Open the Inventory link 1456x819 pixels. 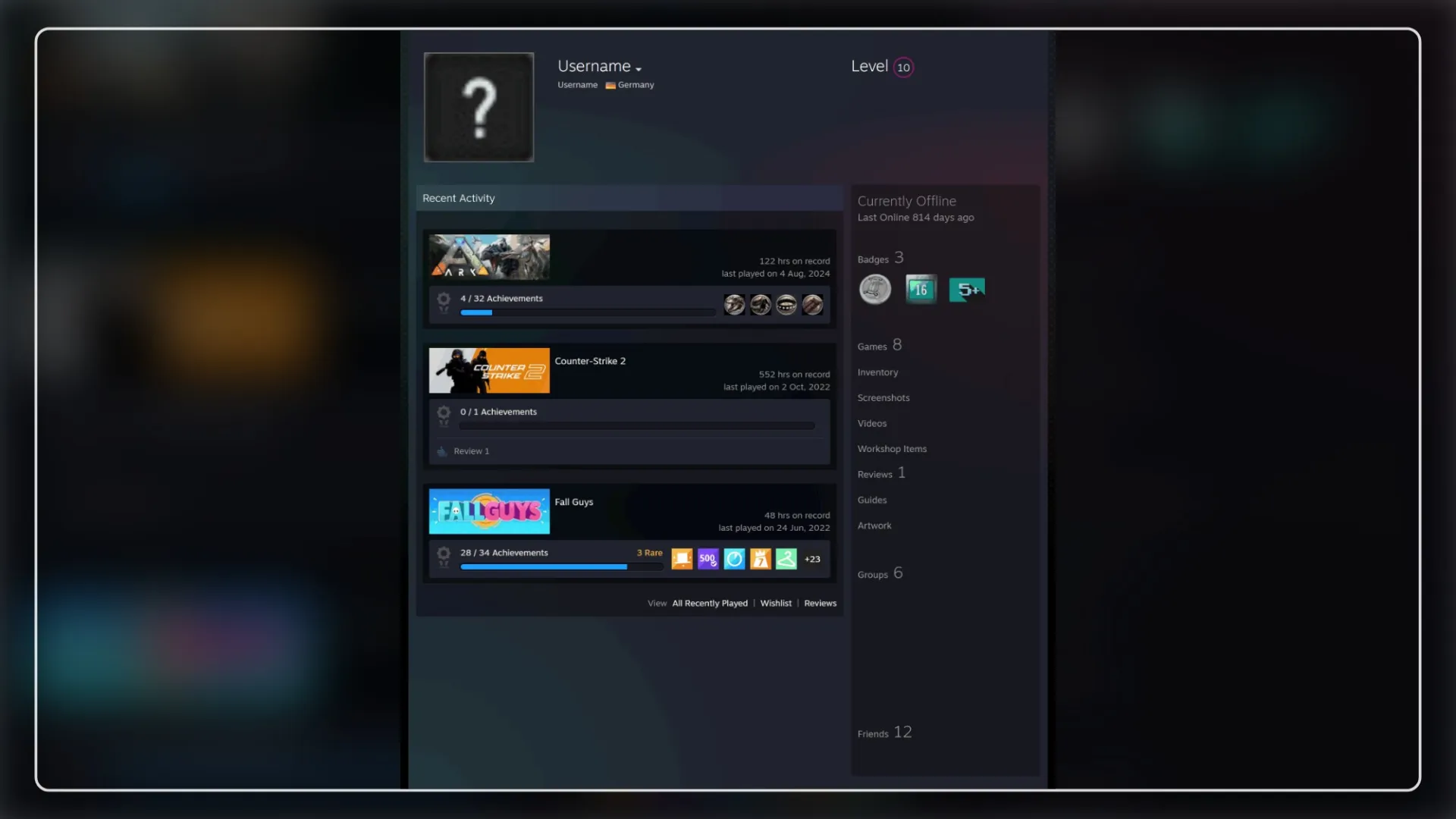tap(877, 372)
